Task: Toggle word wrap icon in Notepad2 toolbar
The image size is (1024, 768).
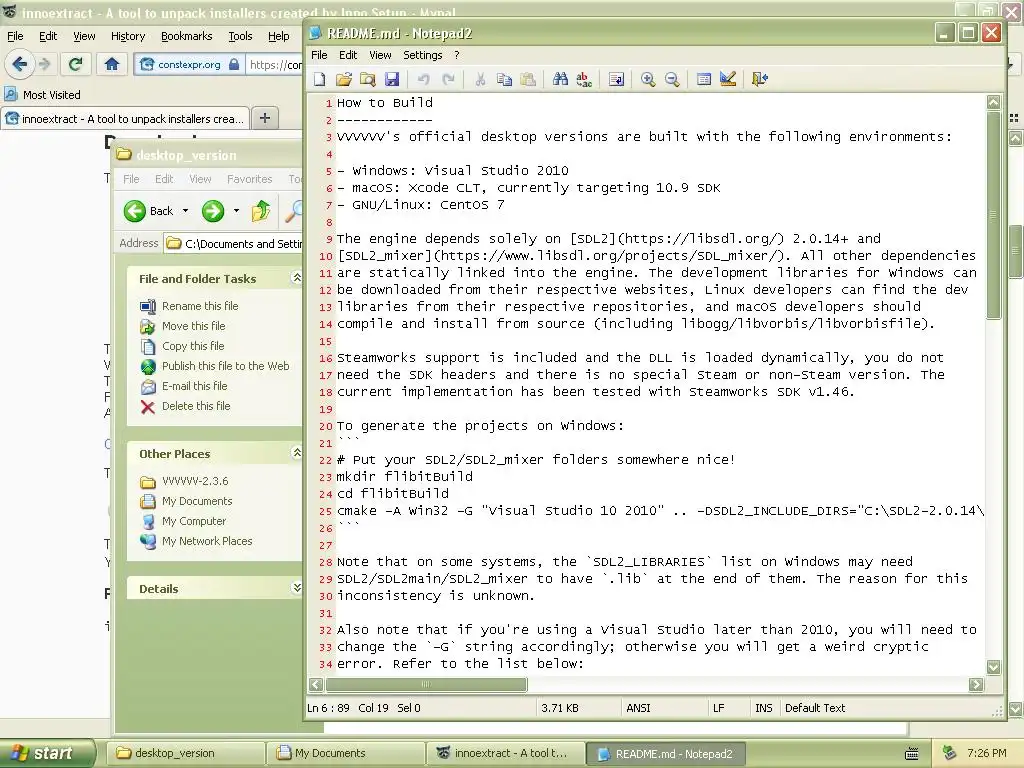Action: click(x=616, y=80)
